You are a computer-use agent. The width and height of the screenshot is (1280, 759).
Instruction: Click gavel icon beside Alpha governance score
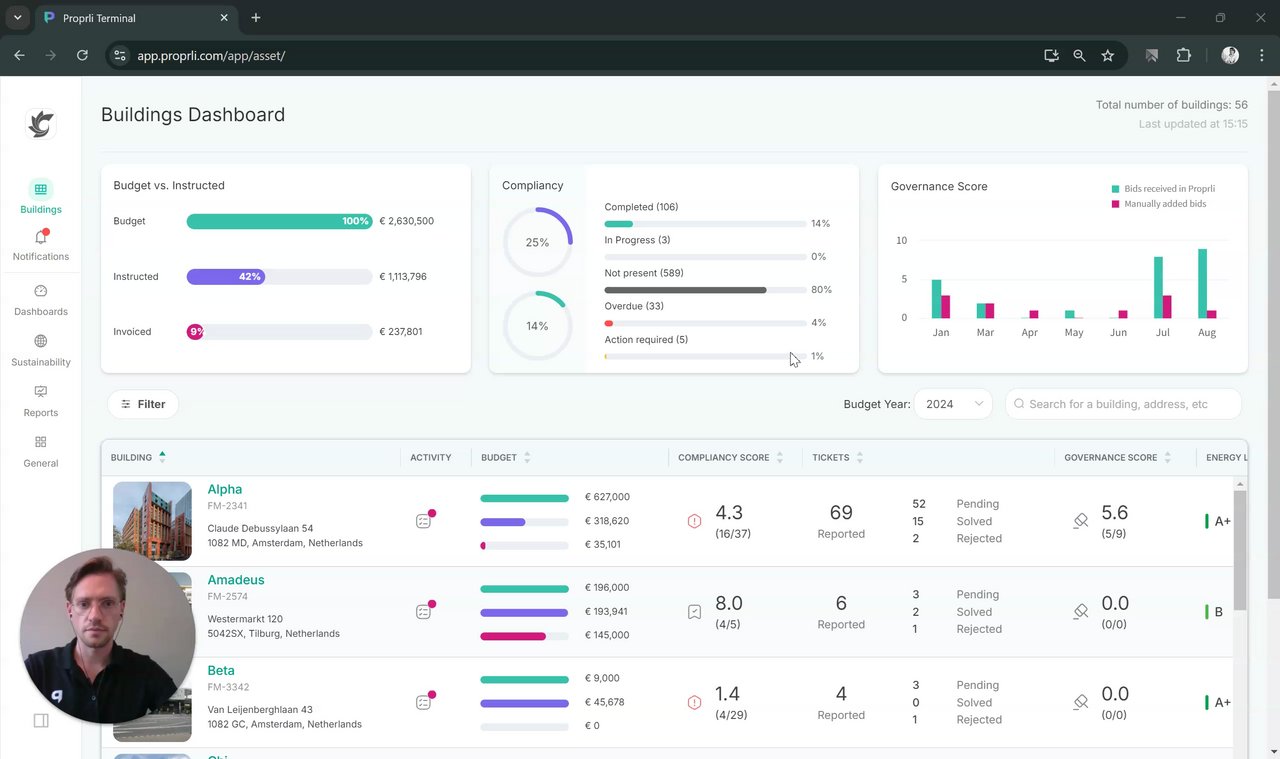point(1080,521)
